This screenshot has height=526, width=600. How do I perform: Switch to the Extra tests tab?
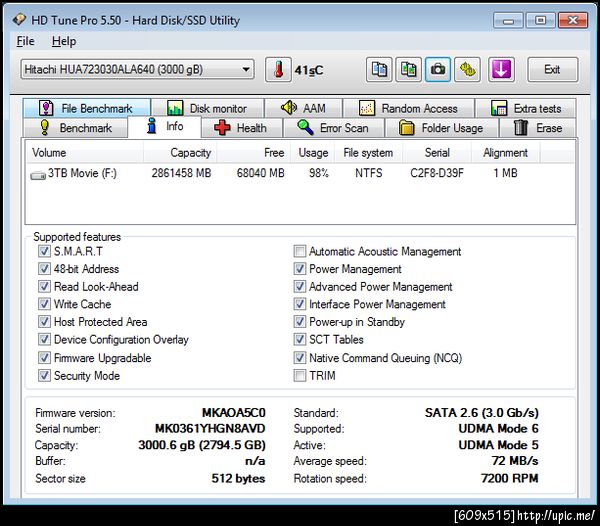pyautogui.click(x=525, y=108)
